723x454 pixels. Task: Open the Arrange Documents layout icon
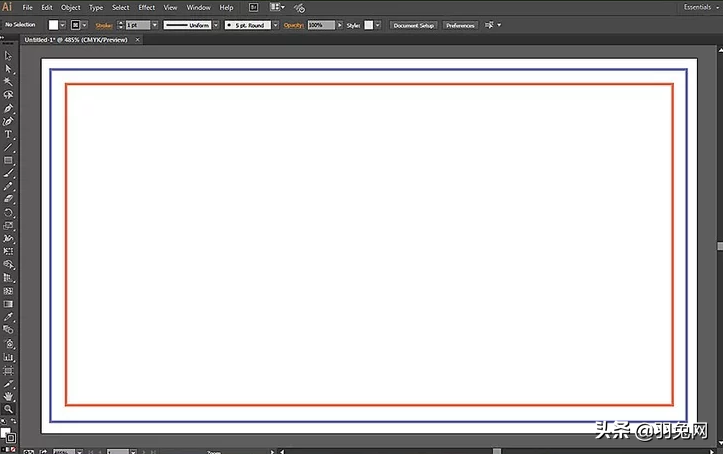(x=277, y=7)
